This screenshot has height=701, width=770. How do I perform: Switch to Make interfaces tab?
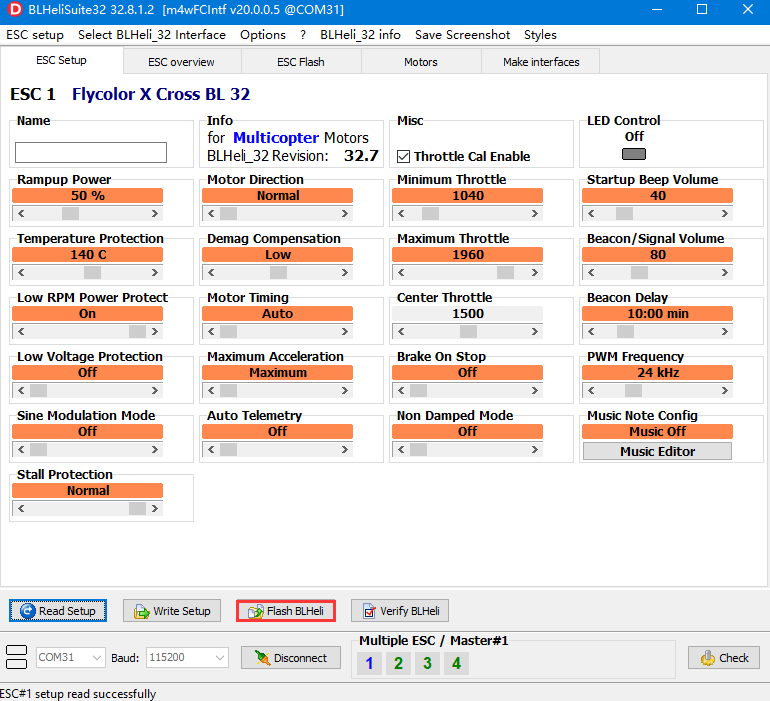tap(541, 62)
